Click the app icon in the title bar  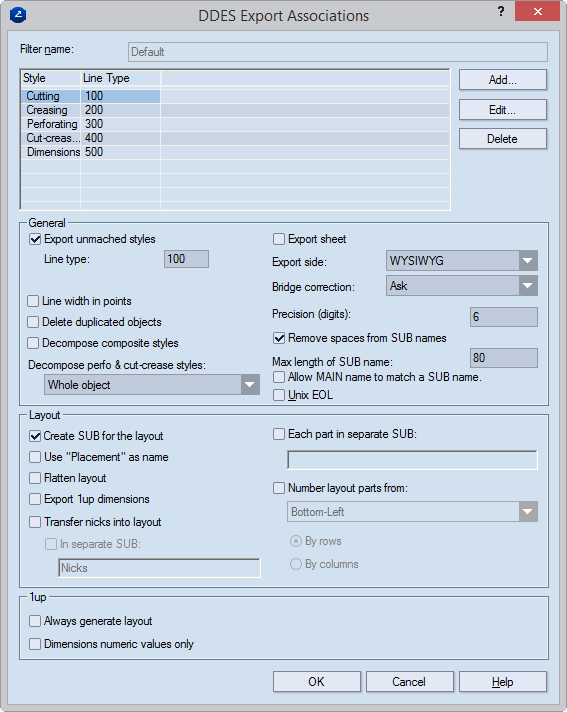(18, 15)
